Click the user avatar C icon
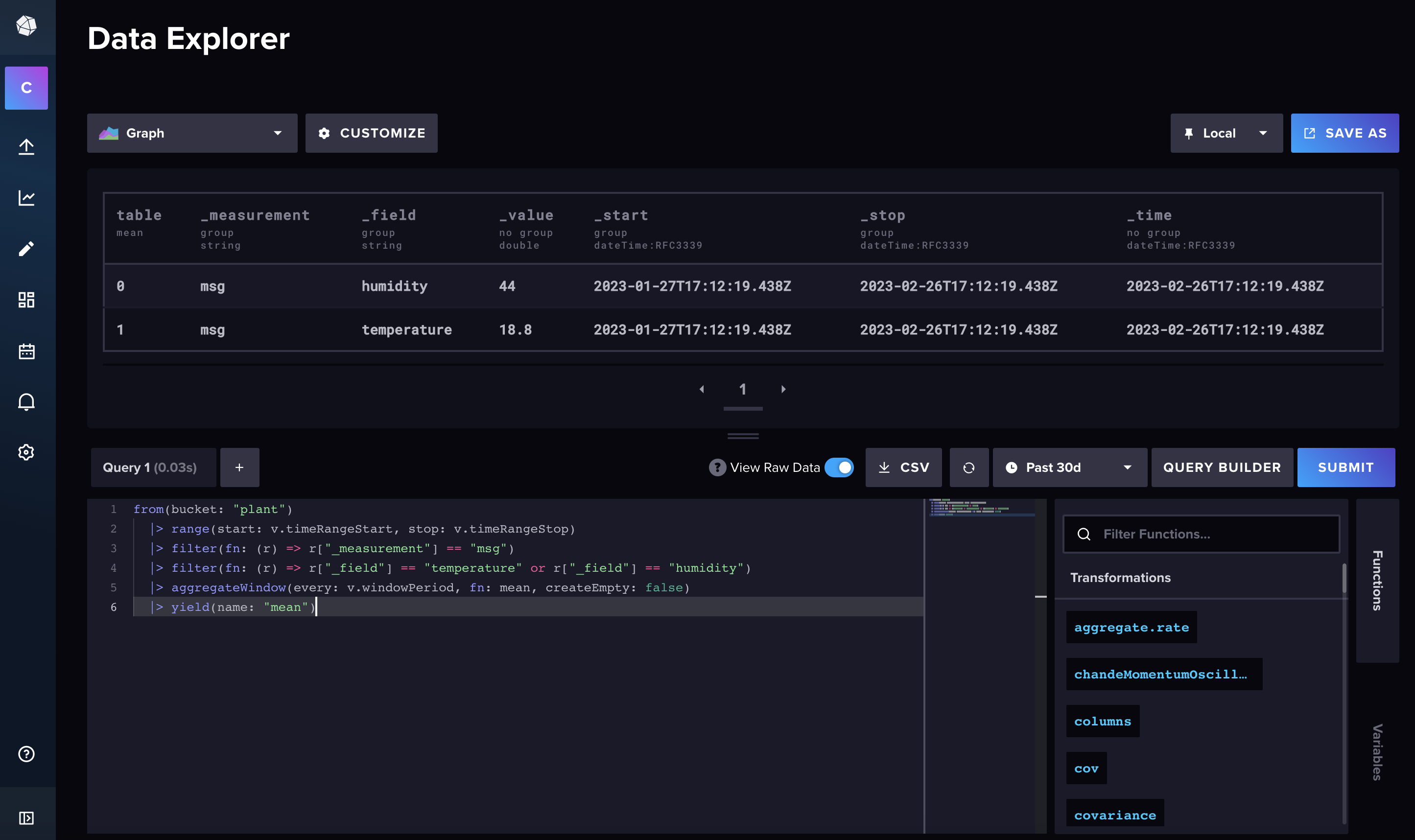Screen dimensions: 1415x840 pos(26,88)
